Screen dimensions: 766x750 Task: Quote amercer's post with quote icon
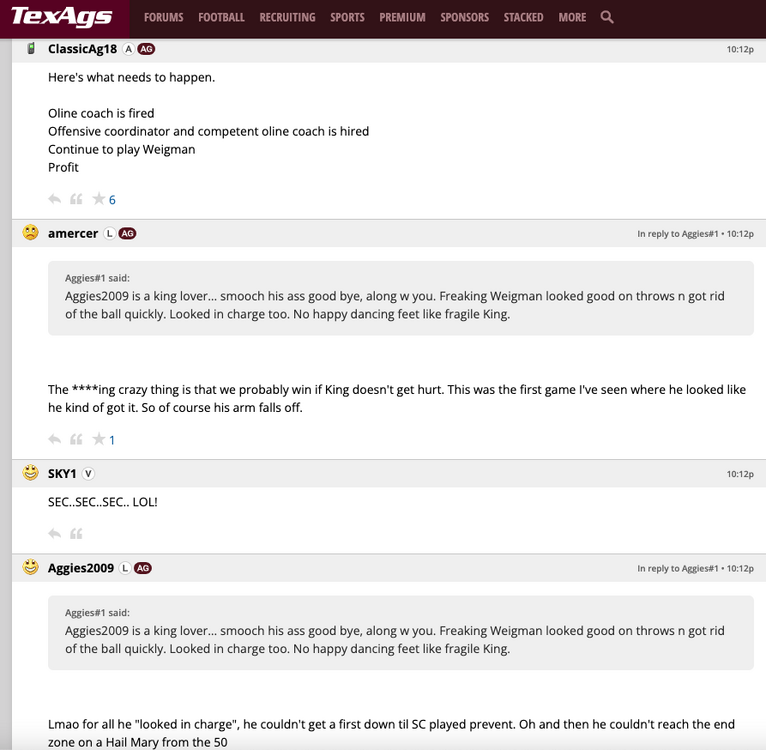pyautogui.click(x=76, y=439)
